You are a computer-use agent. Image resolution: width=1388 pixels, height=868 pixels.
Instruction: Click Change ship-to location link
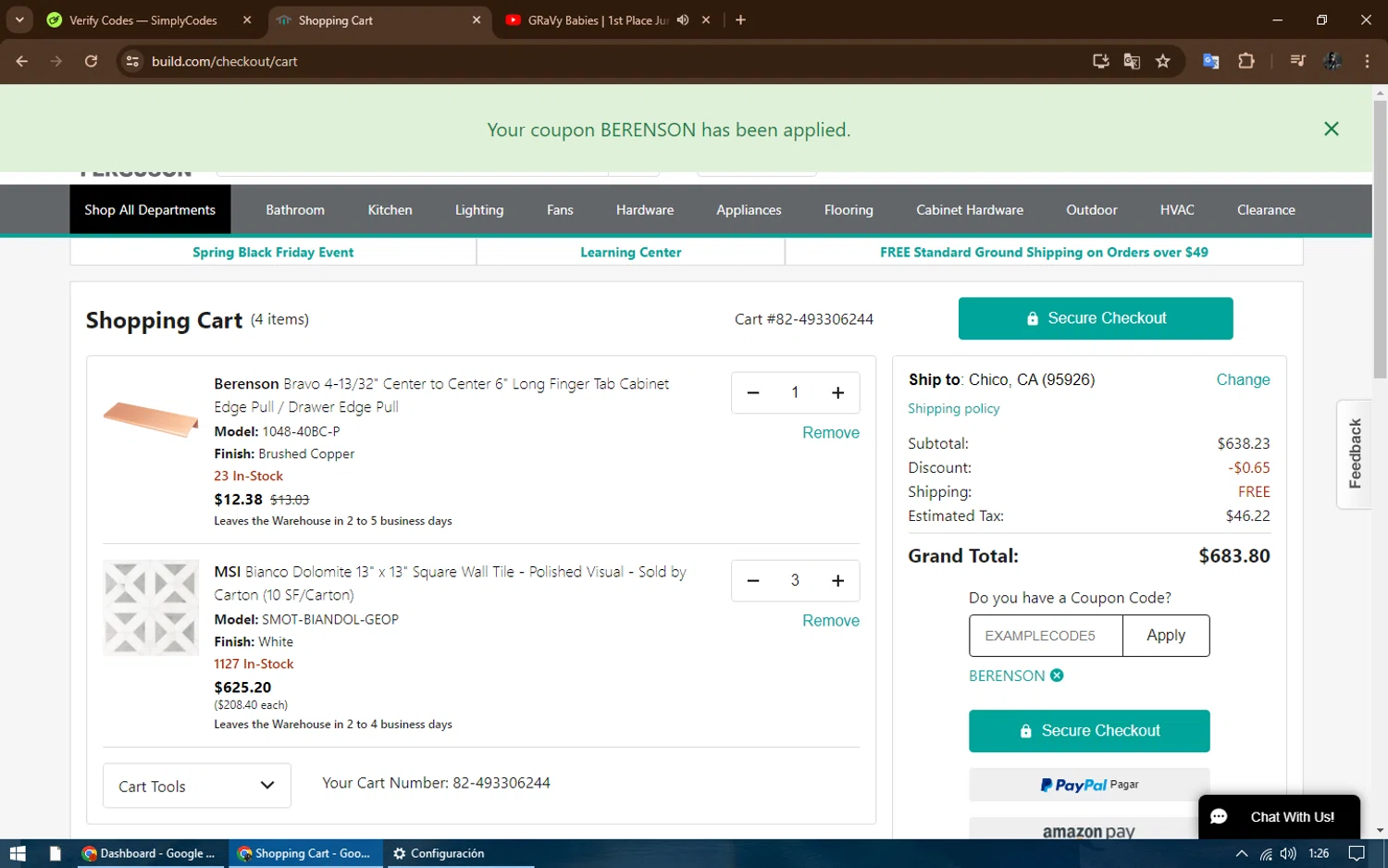click(x=1243, y=379)
